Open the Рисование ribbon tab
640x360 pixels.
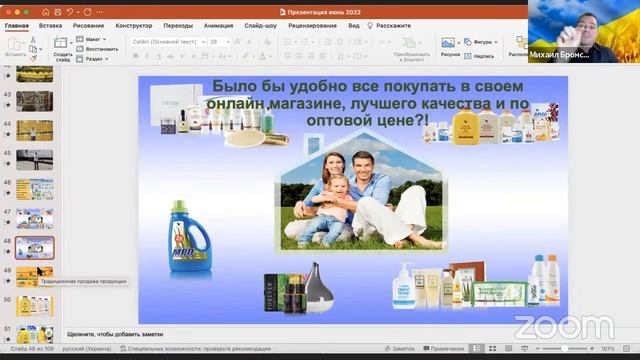point(89,25)
